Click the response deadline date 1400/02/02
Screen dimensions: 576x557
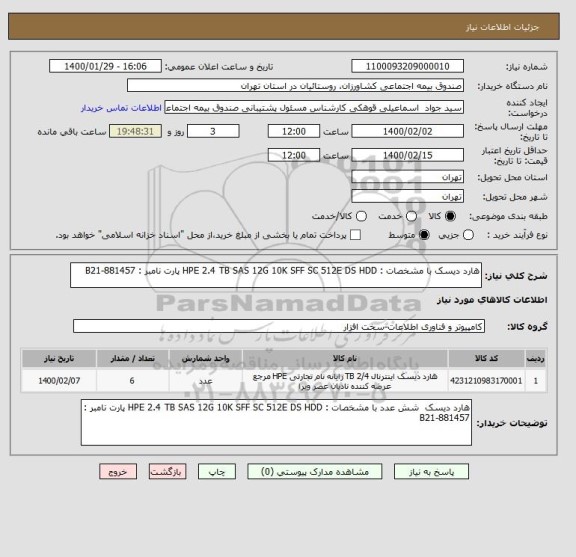pyautogui.click(x=407, y=131)
